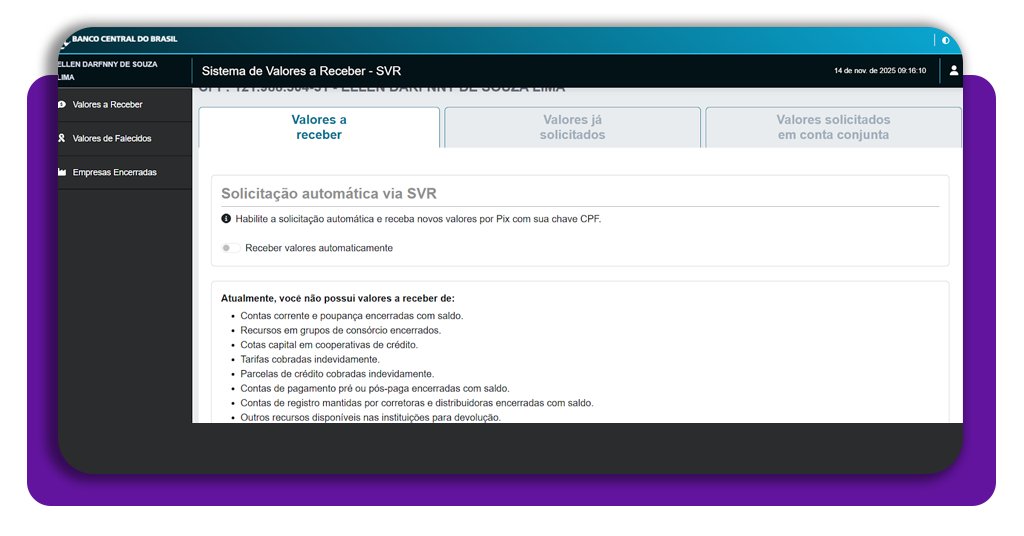Click the info icon beside Habilite text

(226, 218)
